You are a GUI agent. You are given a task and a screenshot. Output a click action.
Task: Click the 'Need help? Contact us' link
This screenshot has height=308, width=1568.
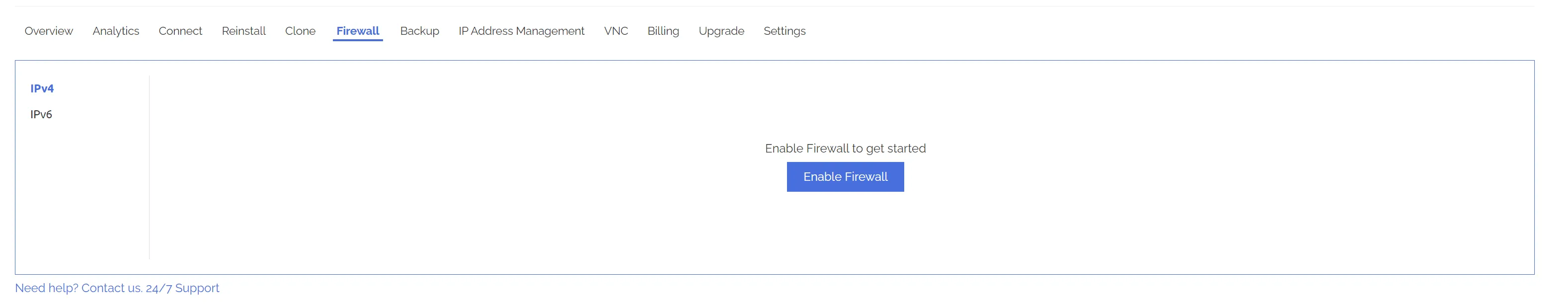78,288
